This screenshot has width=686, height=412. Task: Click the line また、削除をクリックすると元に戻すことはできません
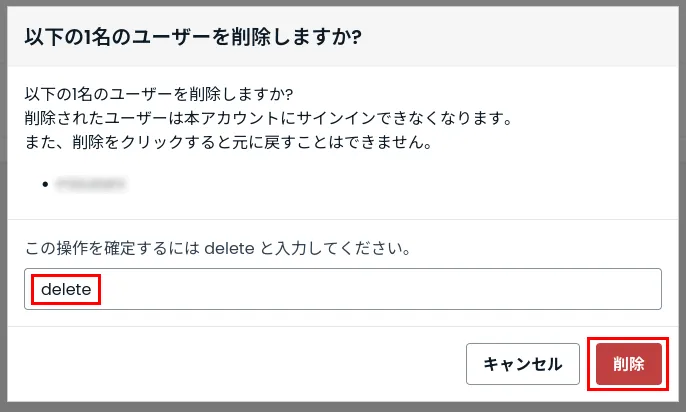point(227,142)
